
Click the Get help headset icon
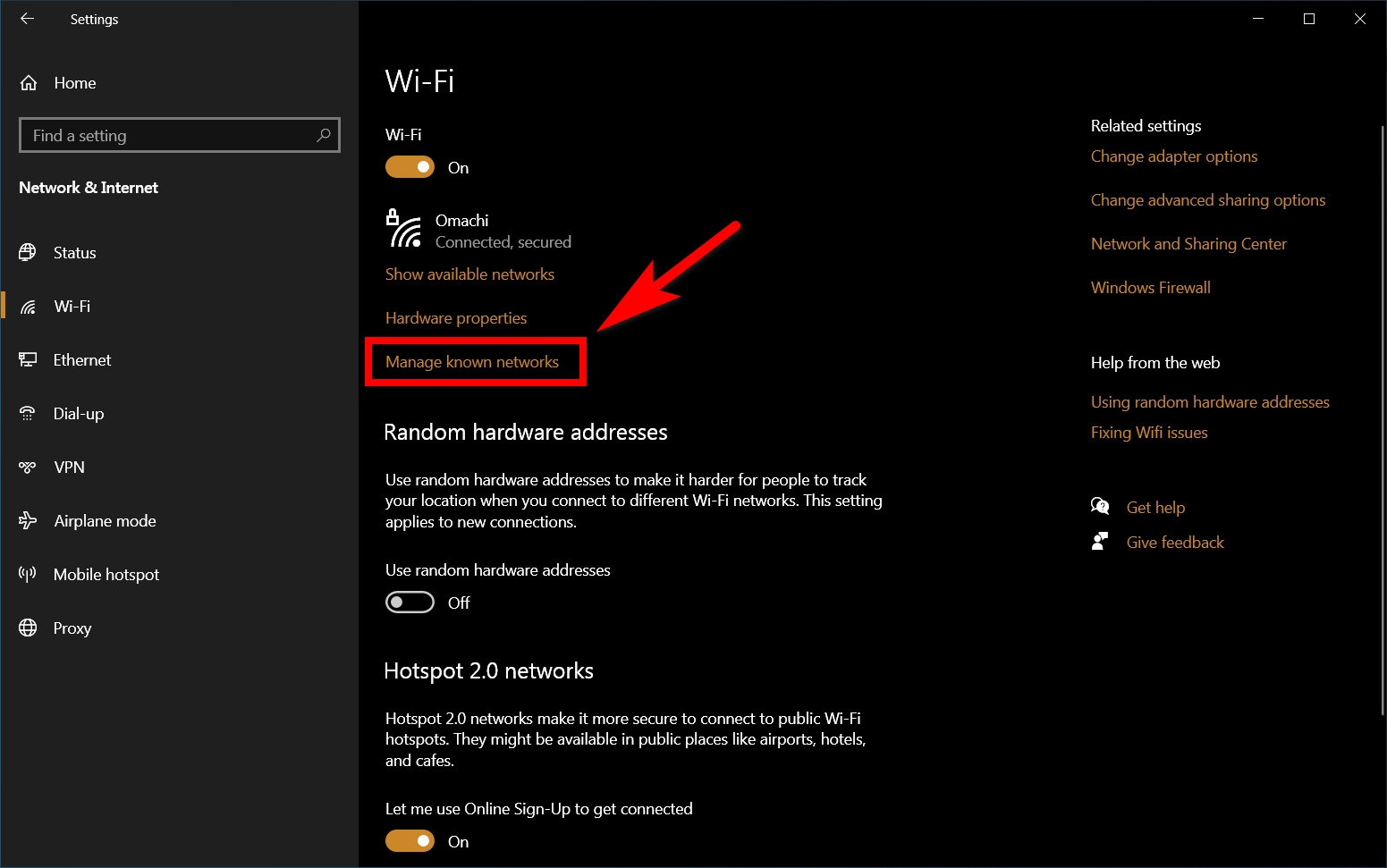[x=1101, y=506]
